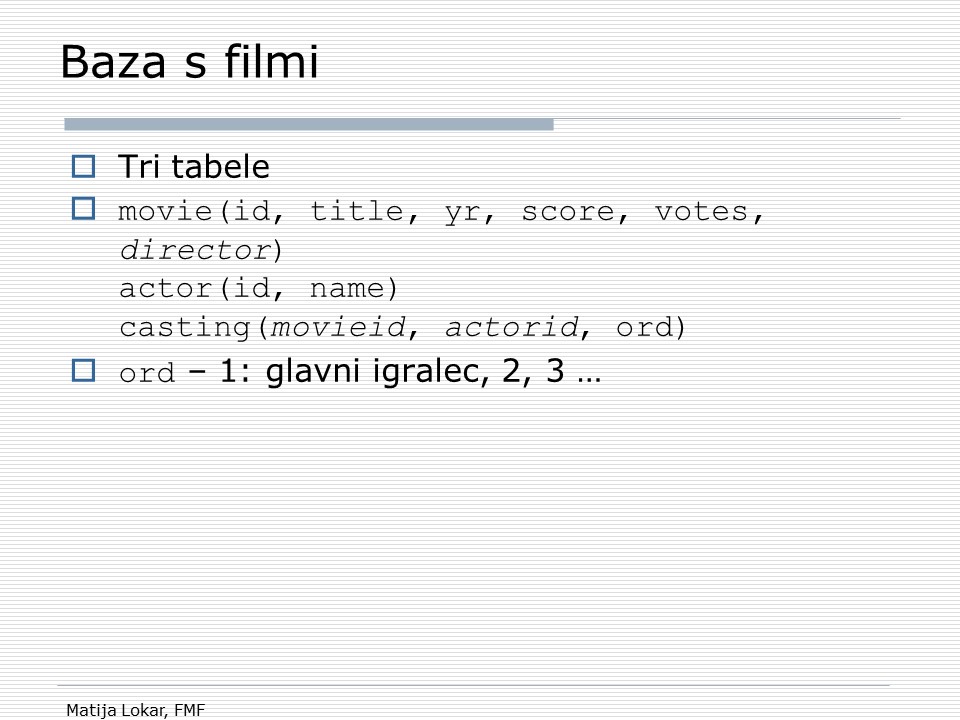Click the square bullet beside the ord line
The width and height of the screenshot is (960, 720).
click(83, 371)
